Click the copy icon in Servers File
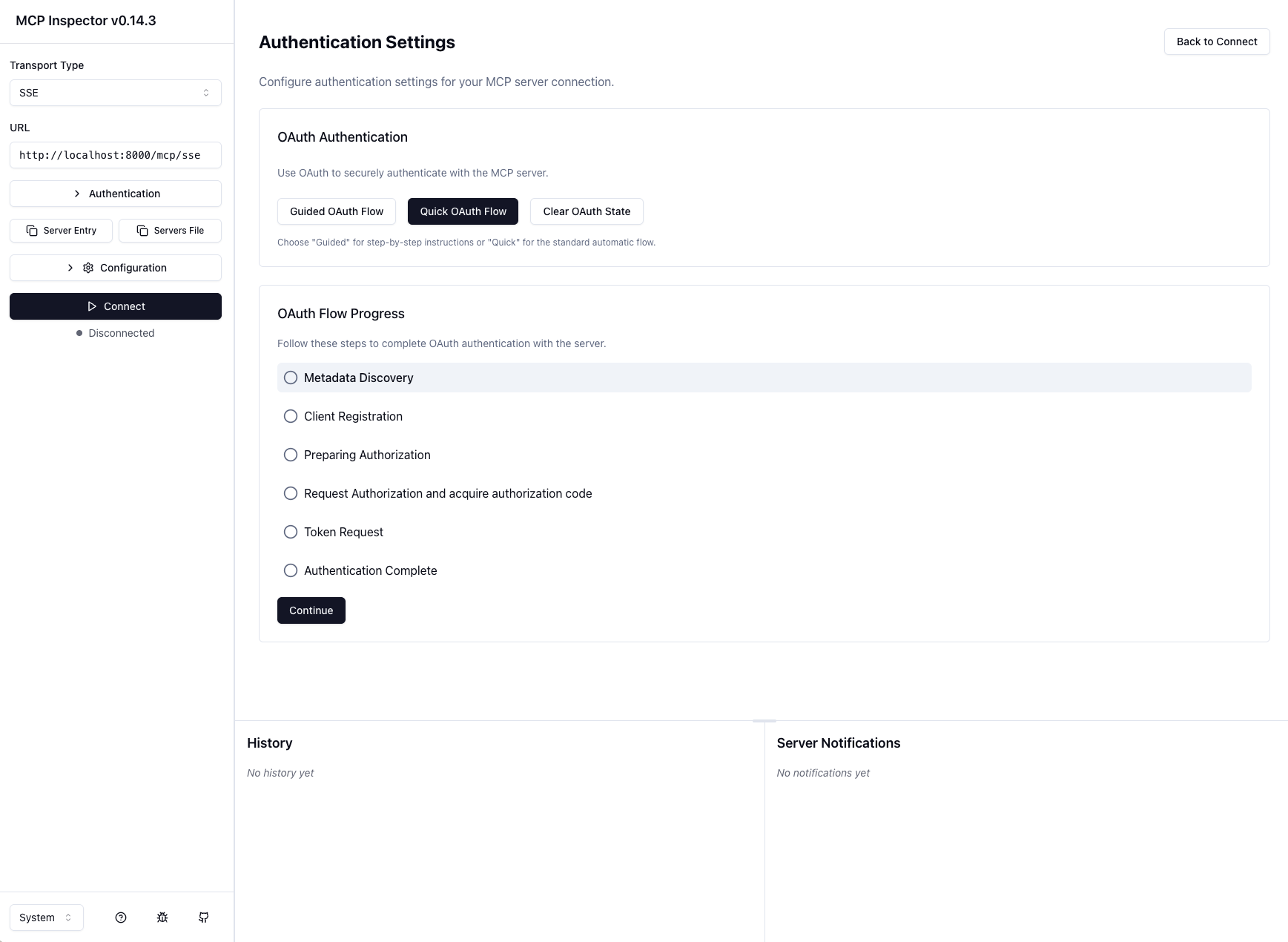The width and height of the screenshot is (1288, 942). [142, 231]
